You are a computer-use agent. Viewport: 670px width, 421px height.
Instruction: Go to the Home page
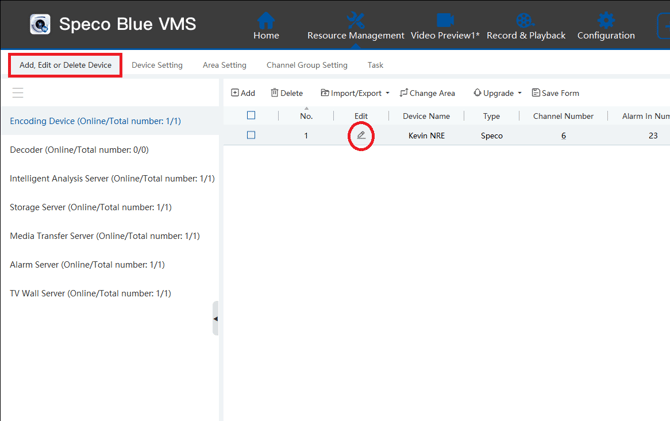coord(266,26)
